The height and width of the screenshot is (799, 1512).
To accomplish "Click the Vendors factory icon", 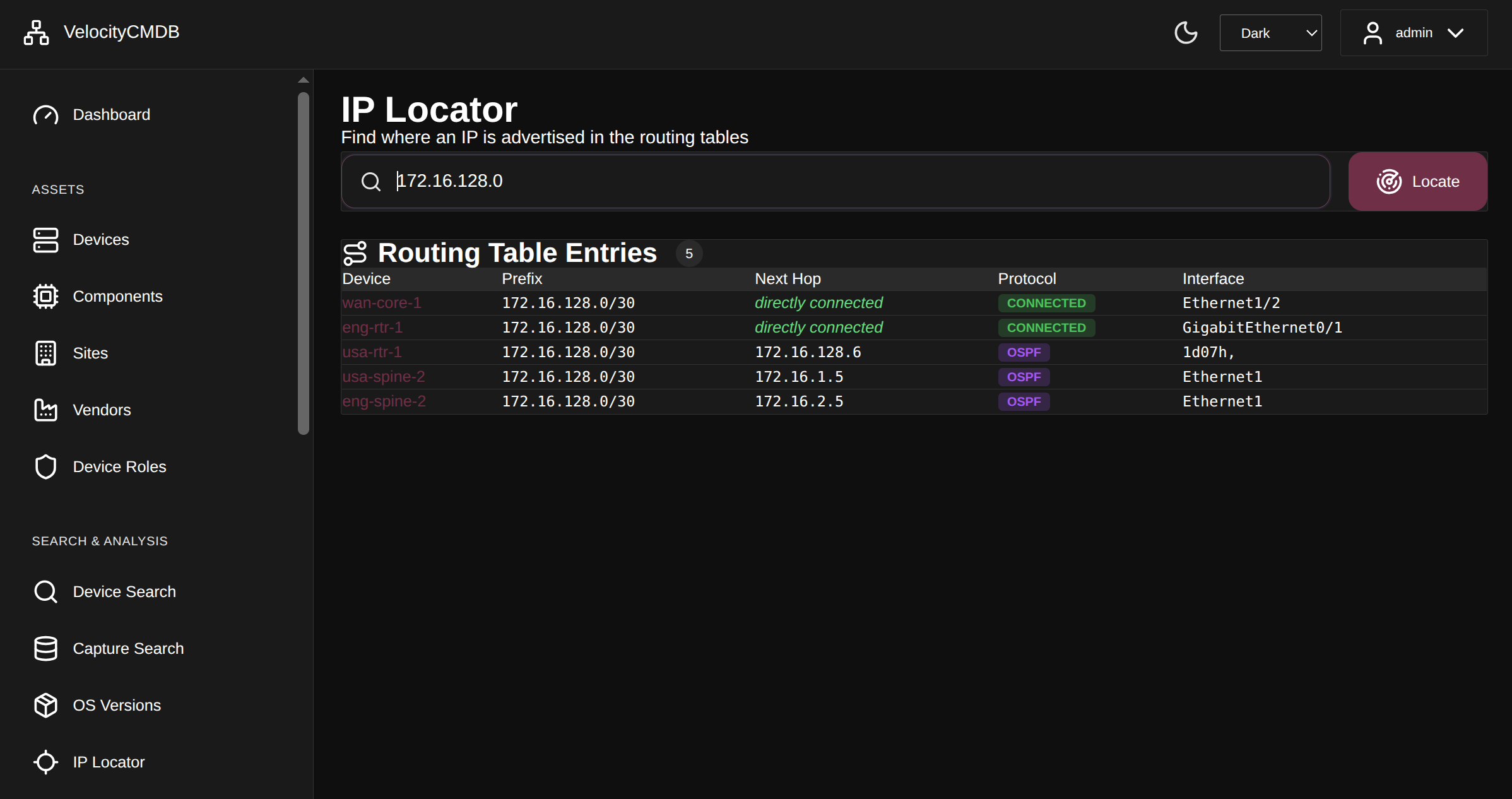I will pos(45,410).
